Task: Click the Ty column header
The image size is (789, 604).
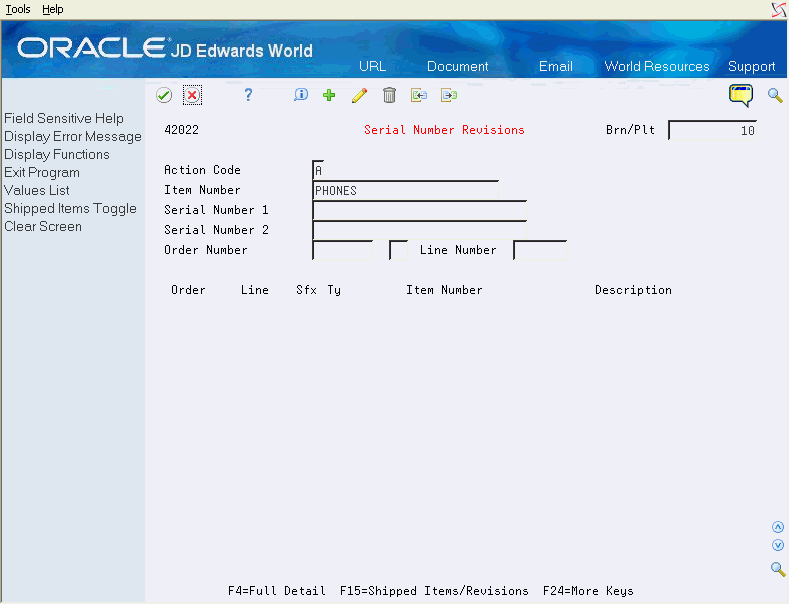Action: [334, 290]
